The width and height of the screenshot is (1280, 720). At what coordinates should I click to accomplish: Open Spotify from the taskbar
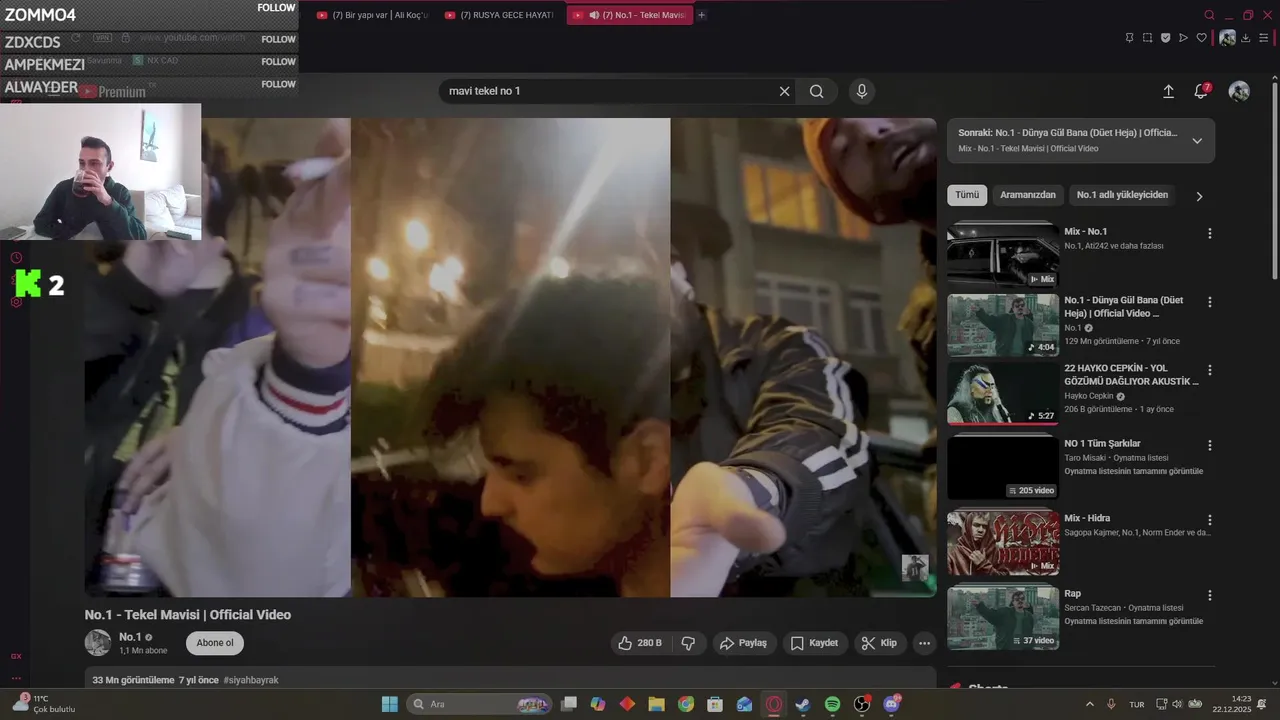832,705
